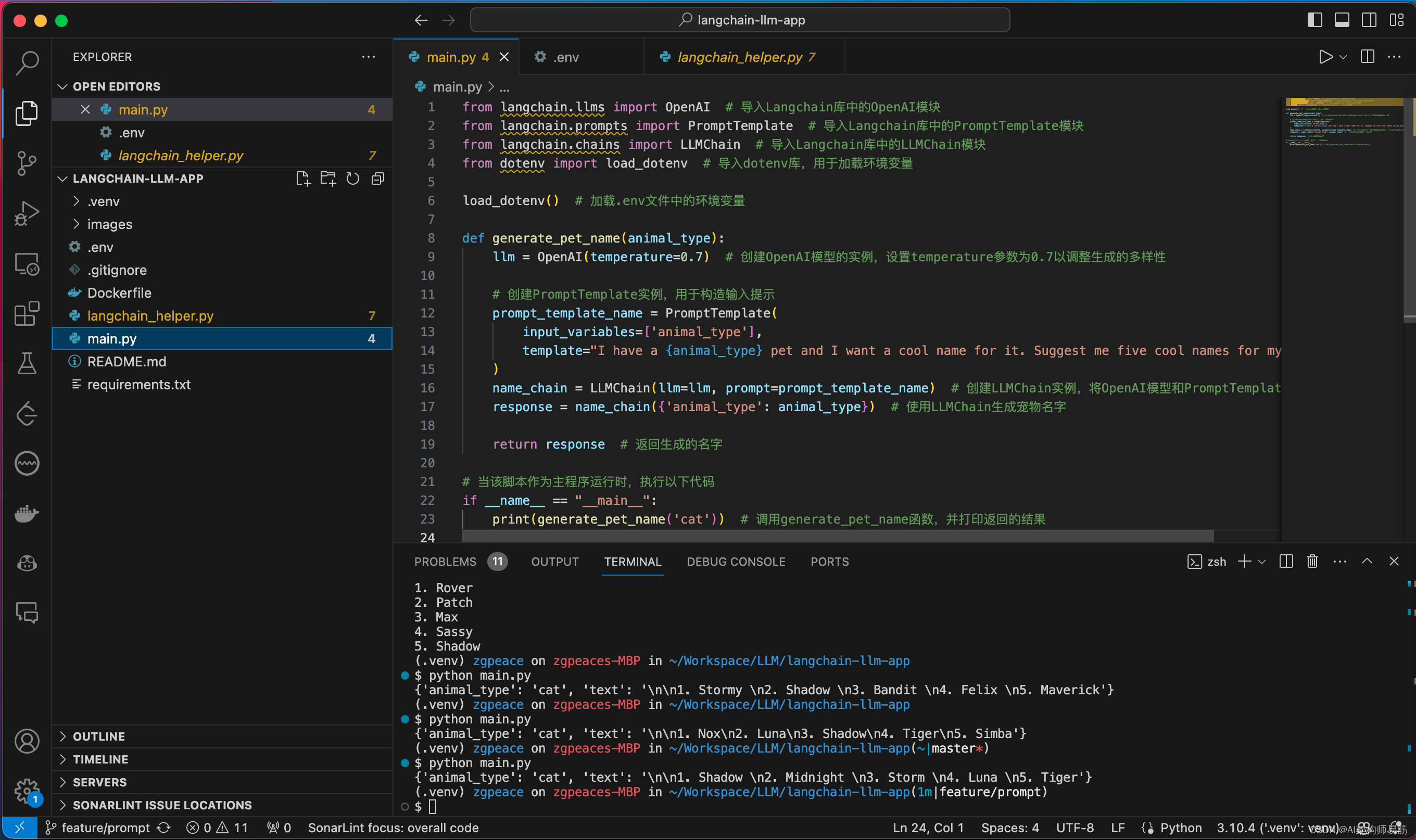This screenshot has height=840, width=1416.
Task: Expand the SERVERS section
Action: pyautogui.click(x=222, y=782)
